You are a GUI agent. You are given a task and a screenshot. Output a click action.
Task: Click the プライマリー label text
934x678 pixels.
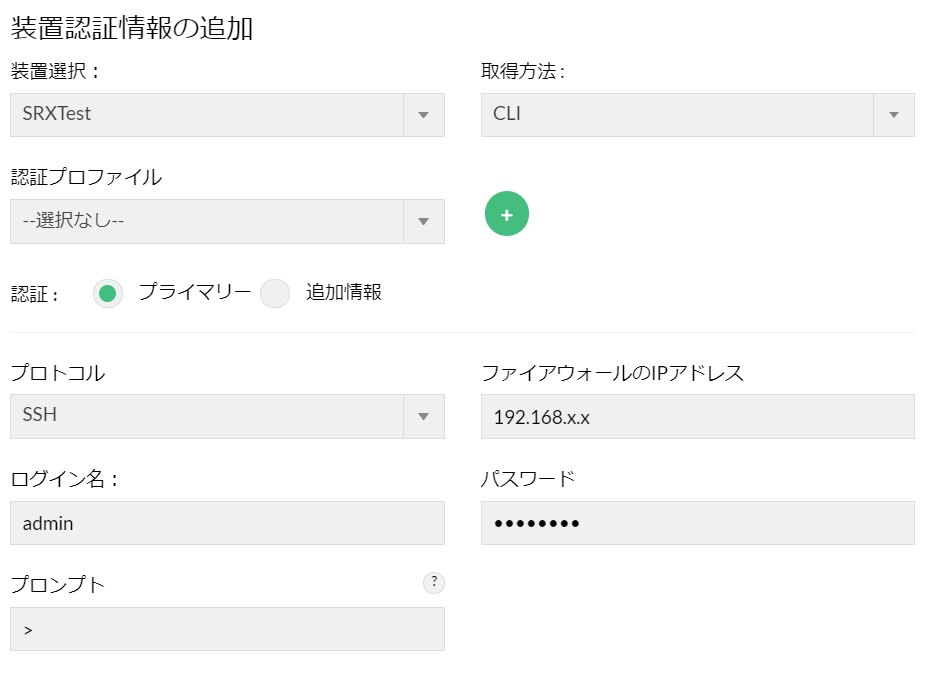click(x=194, y=292)
